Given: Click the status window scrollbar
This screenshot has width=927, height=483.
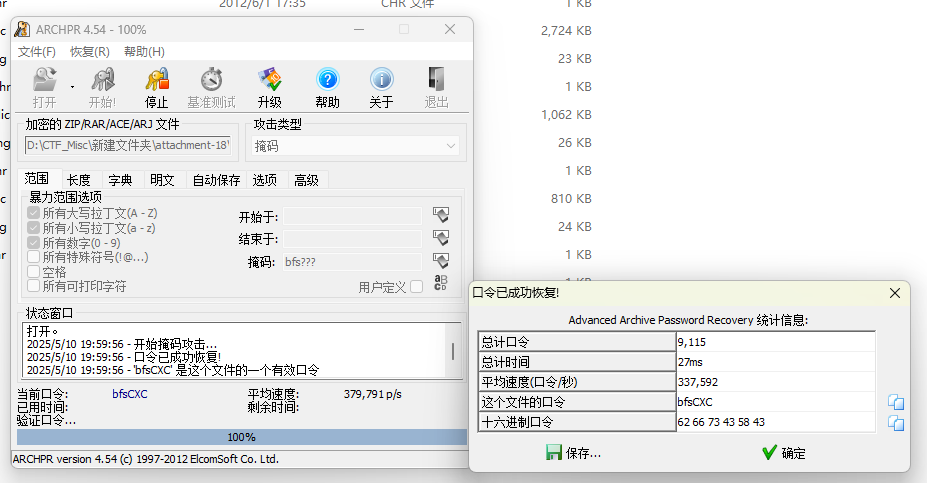Looking at the screenshot, I should [x=453, y=350].
